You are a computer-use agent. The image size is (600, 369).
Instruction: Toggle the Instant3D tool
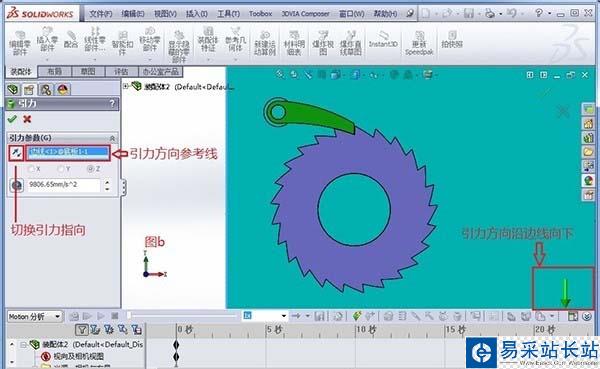(x=383, y=40)
